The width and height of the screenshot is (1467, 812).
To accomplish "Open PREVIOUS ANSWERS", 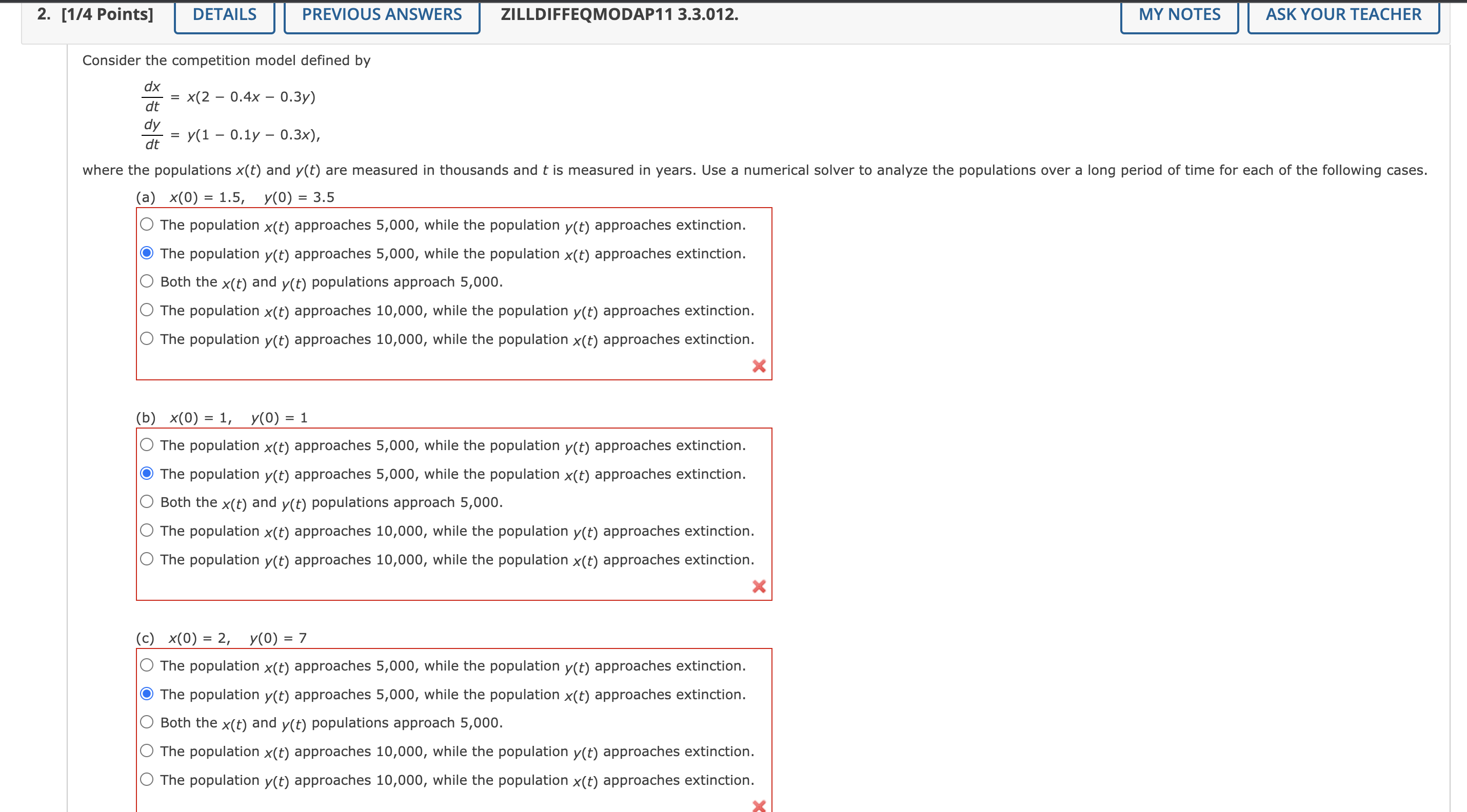I will coord(382,15).
